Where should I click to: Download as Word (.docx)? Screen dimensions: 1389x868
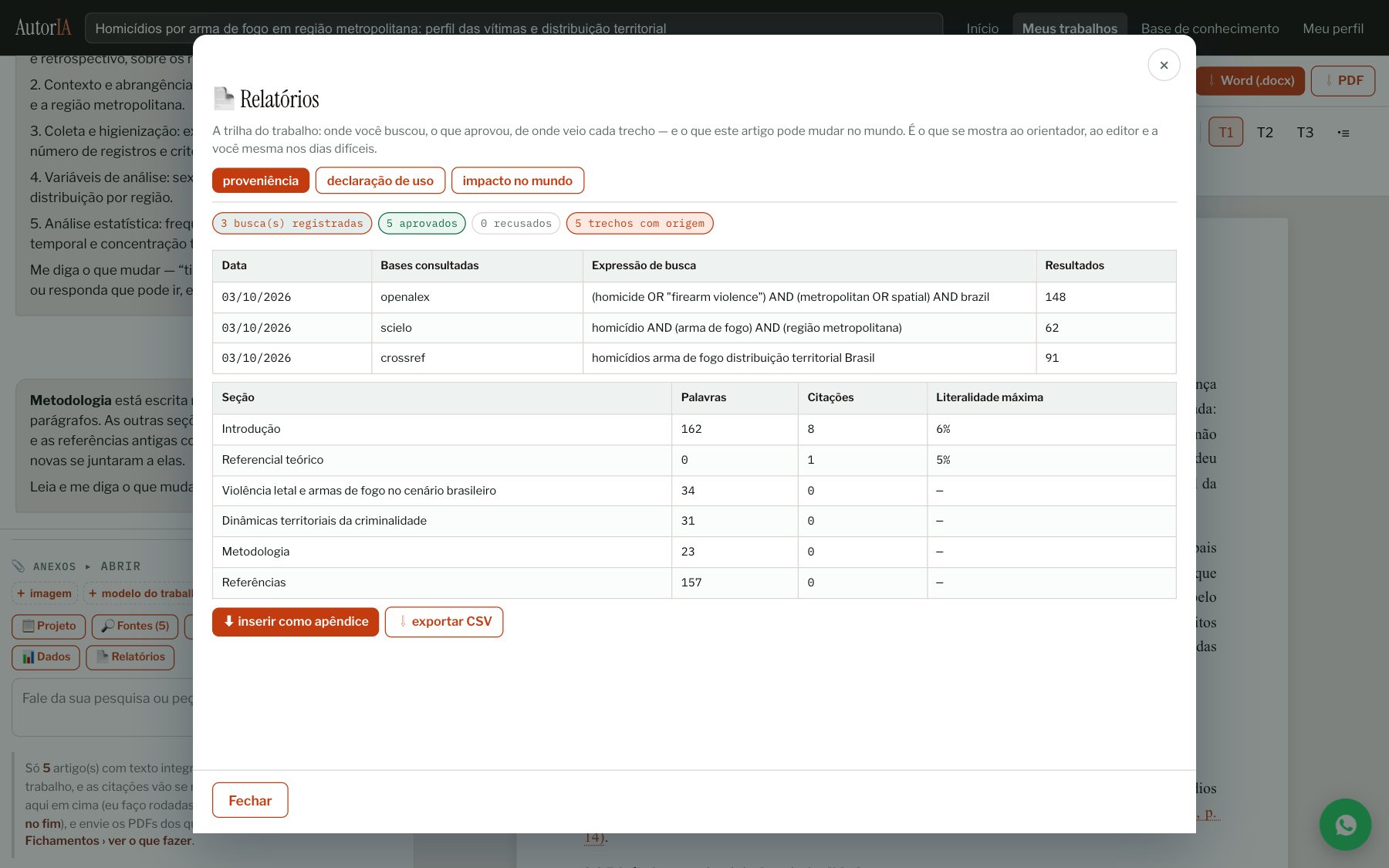tap(1250, 80)
